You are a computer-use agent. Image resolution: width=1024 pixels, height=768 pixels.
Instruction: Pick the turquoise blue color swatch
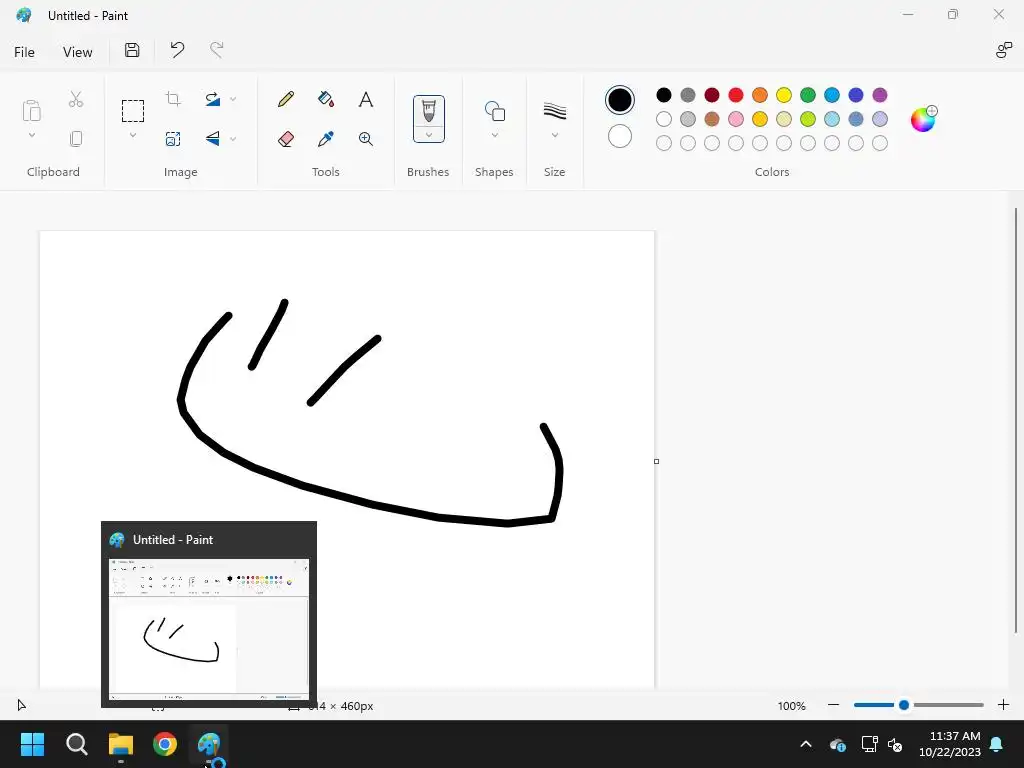(831, 95)
